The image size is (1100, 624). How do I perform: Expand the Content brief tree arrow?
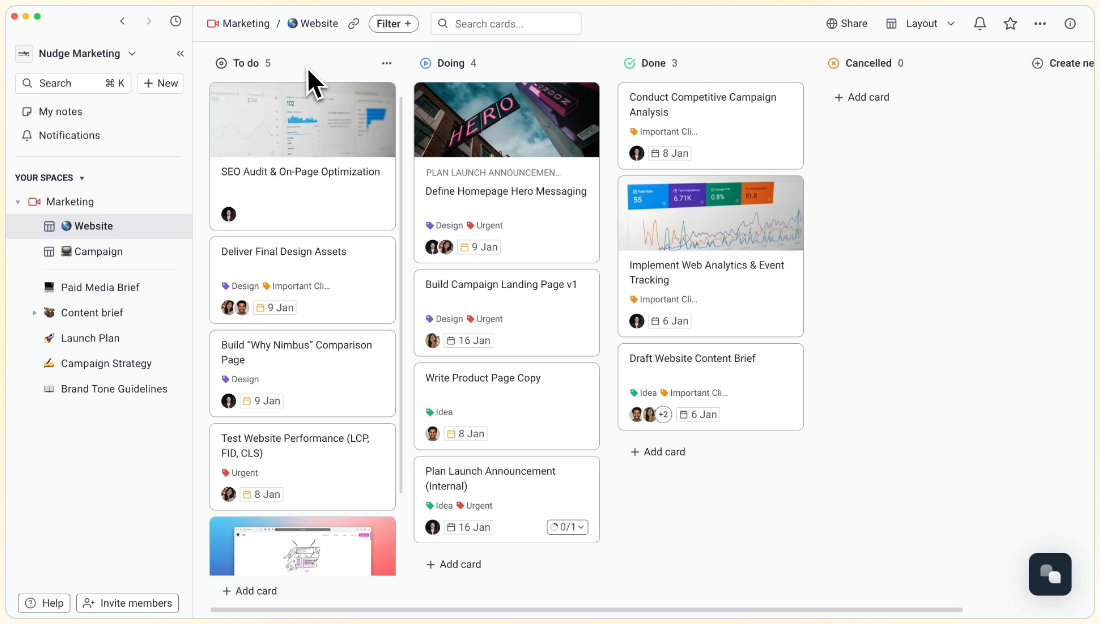34,313
